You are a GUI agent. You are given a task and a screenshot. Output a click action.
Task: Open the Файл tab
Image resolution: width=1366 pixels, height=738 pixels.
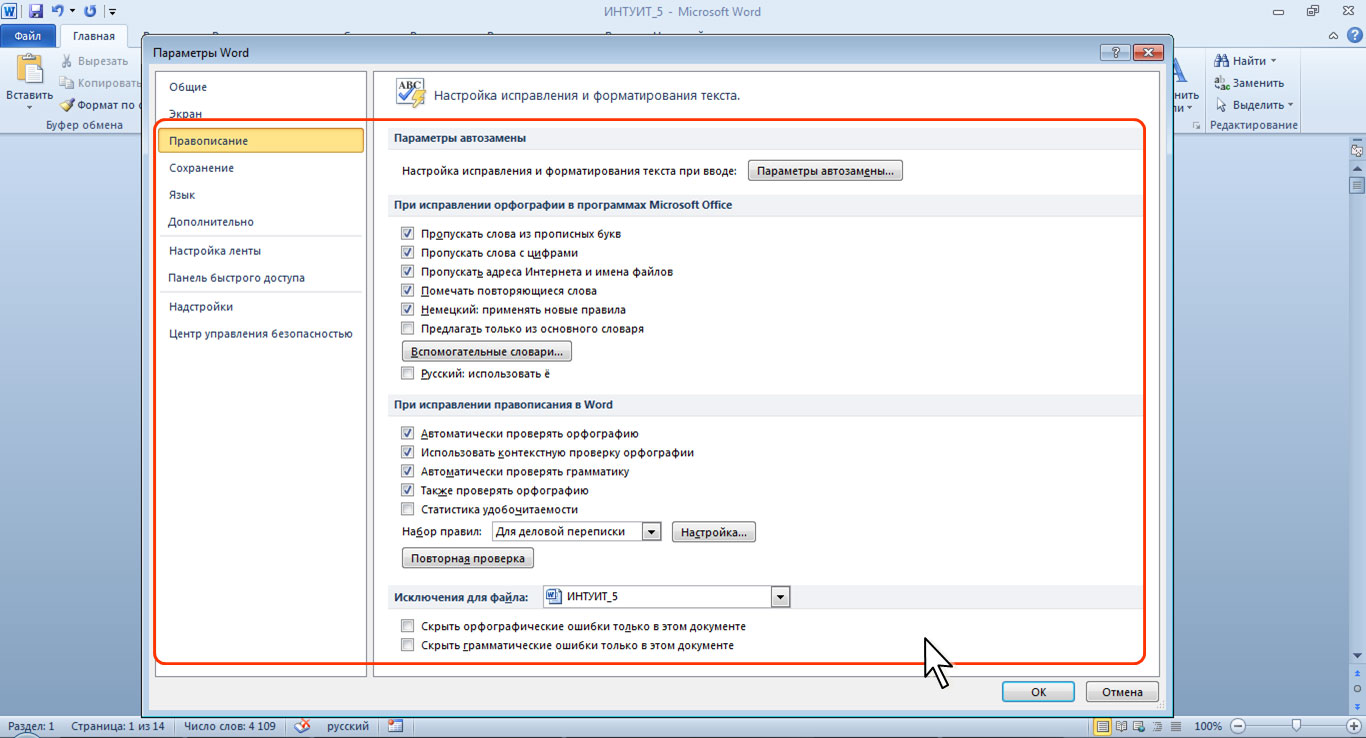tap(27, 36)
